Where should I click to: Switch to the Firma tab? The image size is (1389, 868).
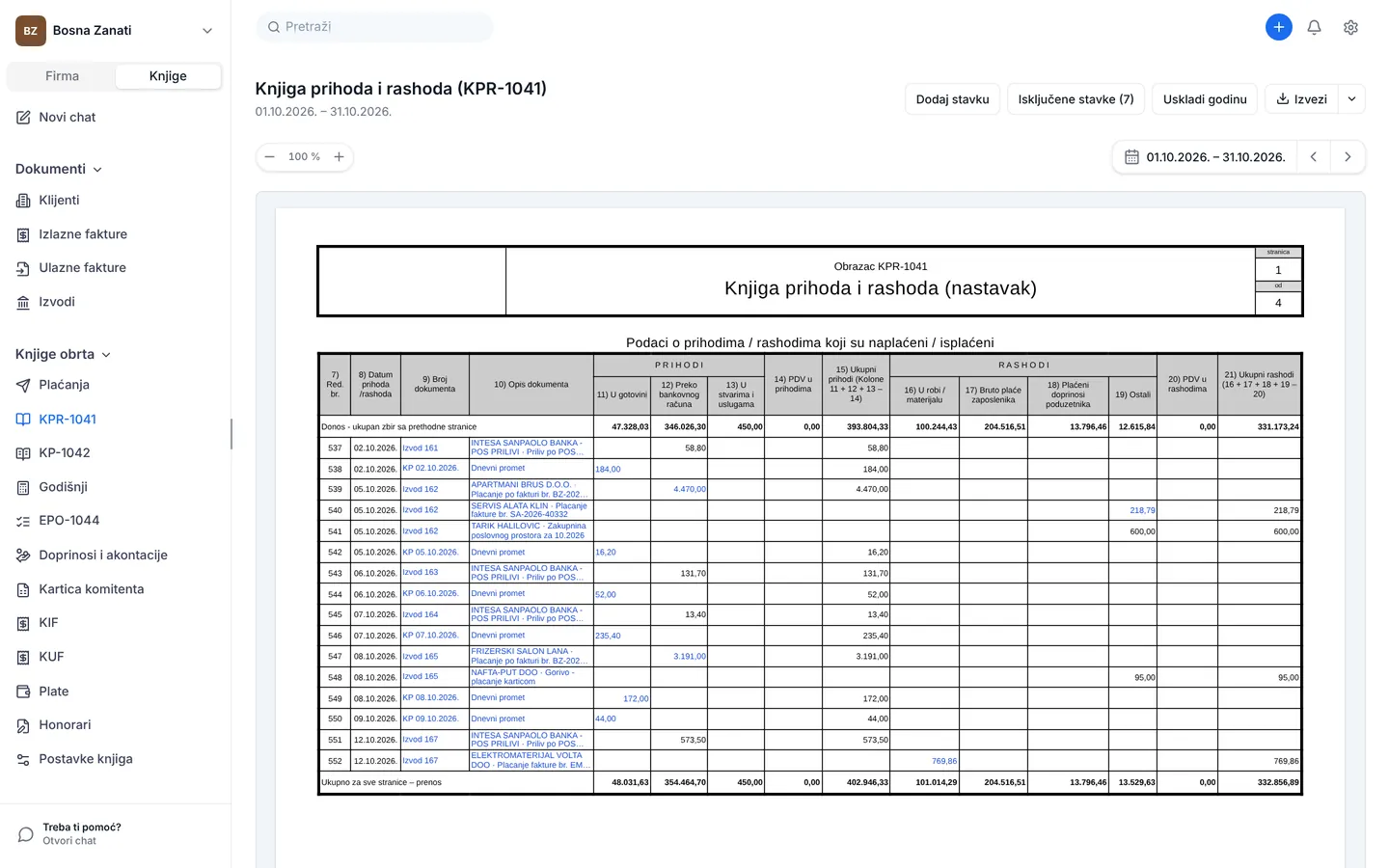[x=62, y=76]
